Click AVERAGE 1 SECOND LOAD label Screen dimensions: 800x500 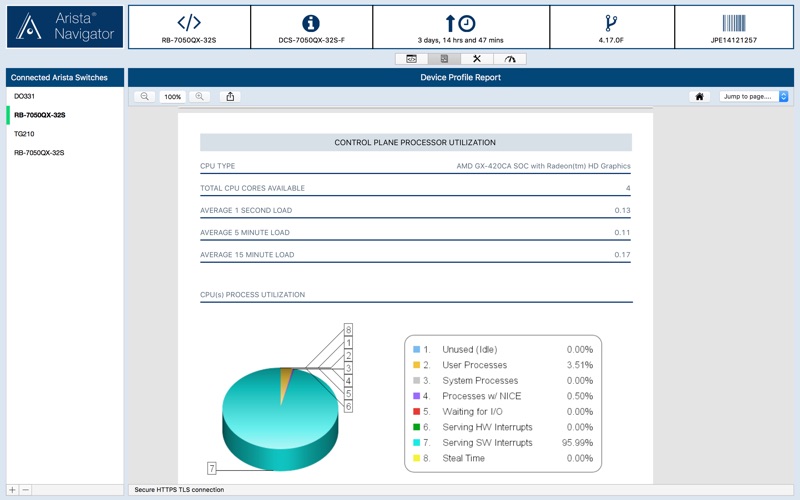tap(246, 210)
